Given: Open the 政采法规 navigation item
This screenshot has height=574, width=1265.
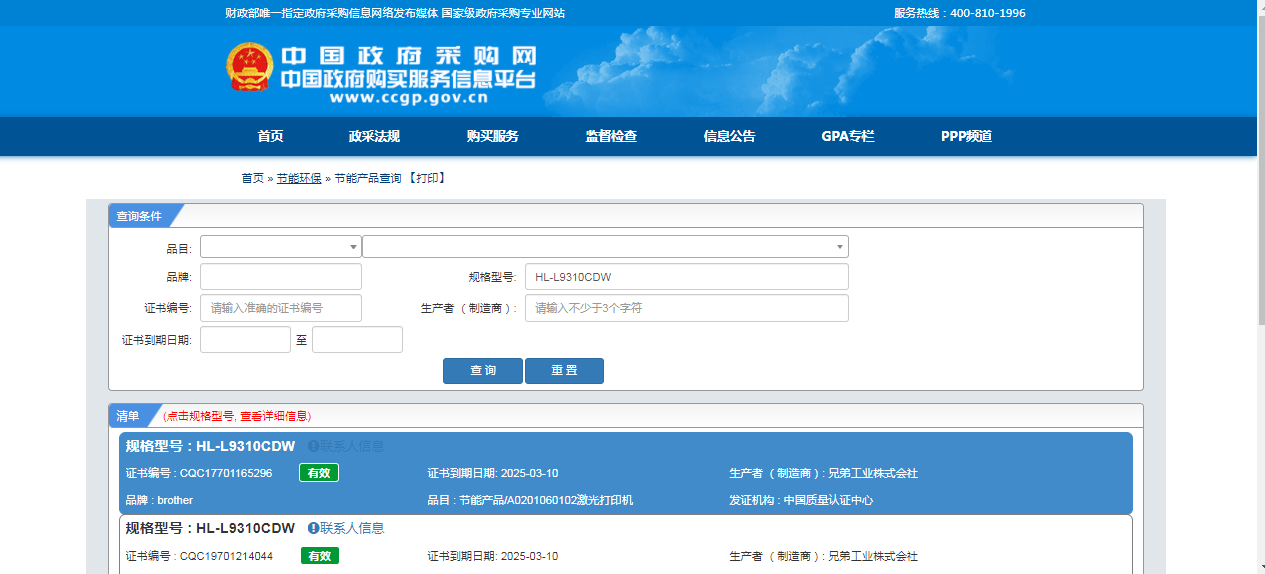Looking at the screenshot, I should (374, 137).
